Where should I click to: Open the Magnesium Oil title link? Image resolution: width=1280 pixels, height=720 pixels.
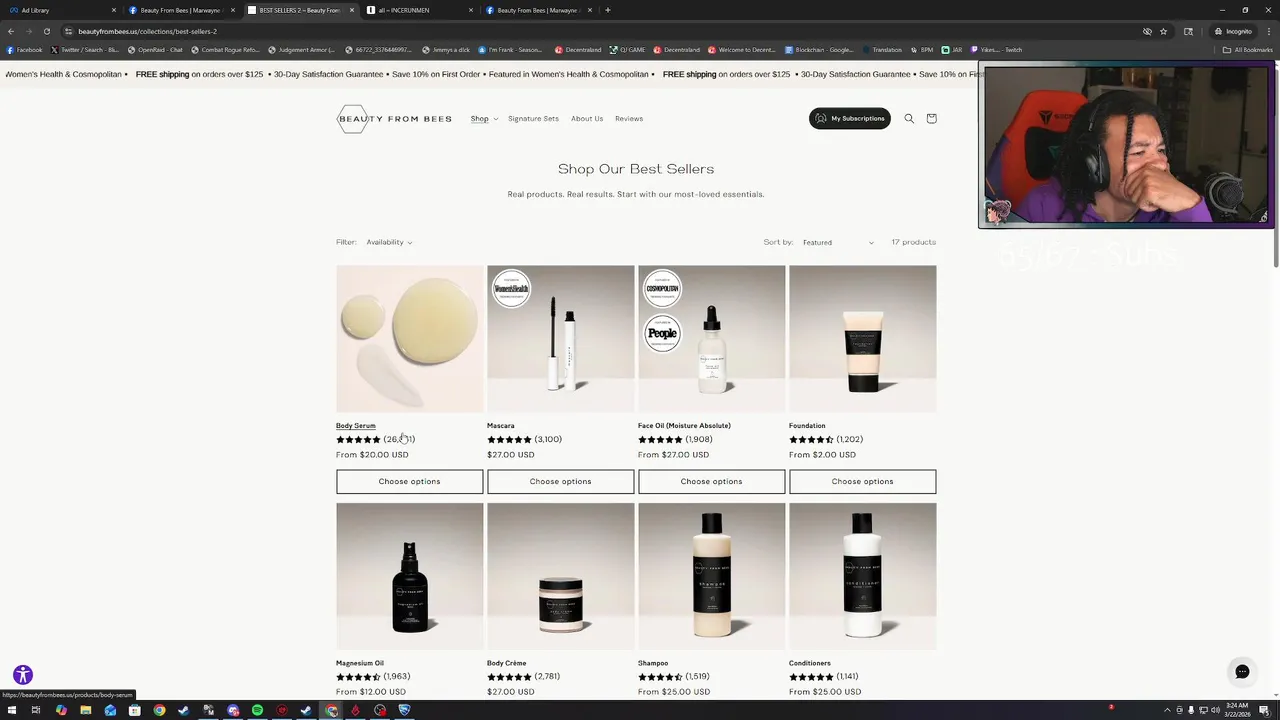tap(360, 663)
